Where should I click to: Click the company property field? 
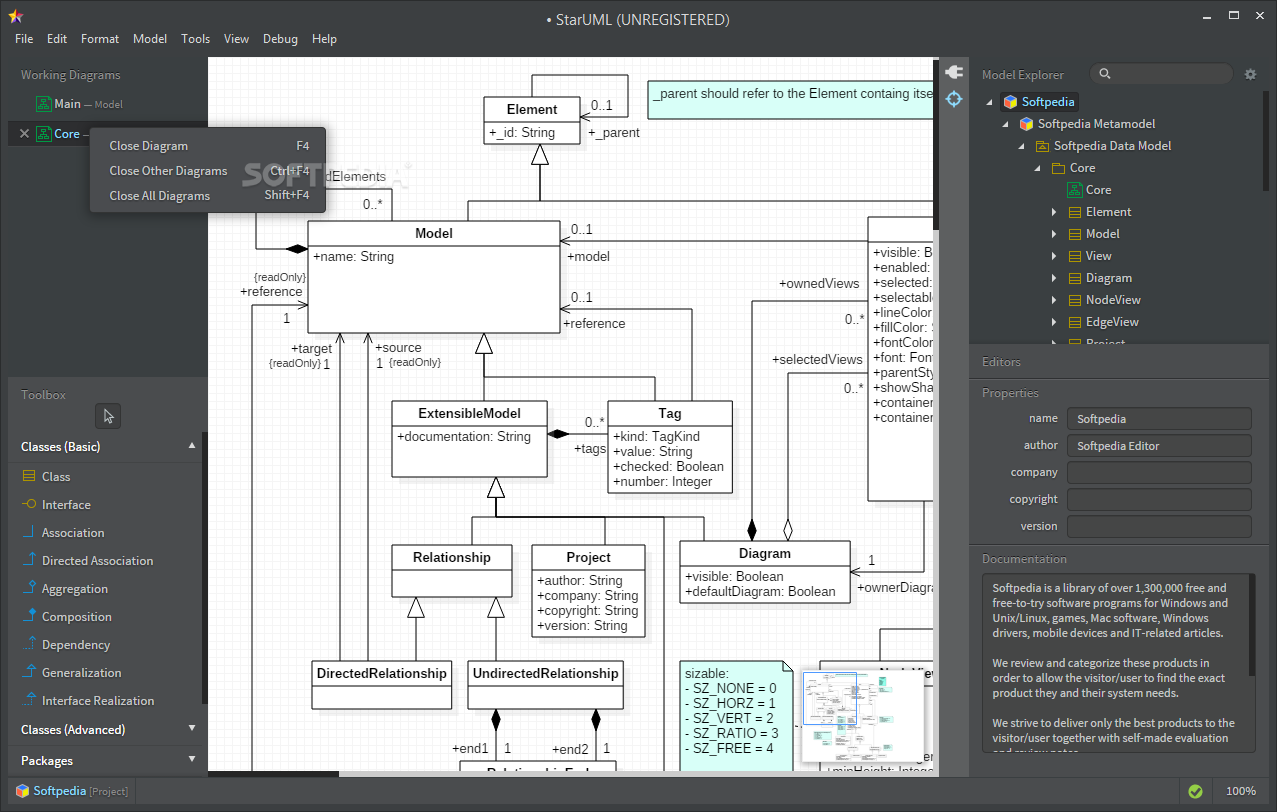pyautogui.click(x=1159, y=473)
